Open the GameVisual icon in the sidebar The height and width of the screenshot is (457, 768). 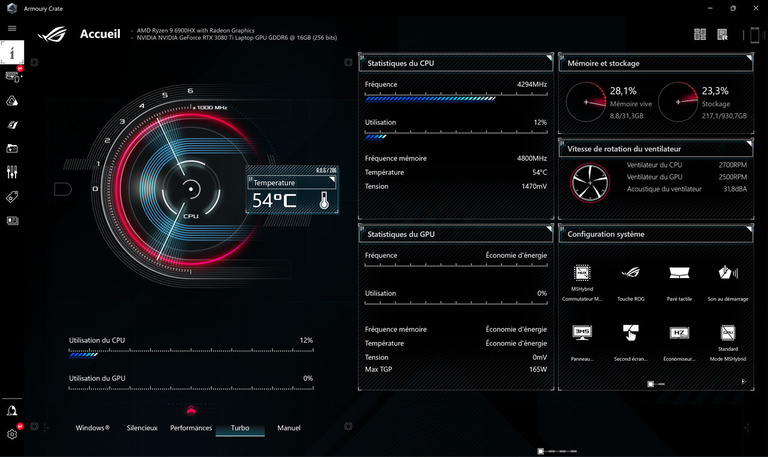[x=12, y=125]
